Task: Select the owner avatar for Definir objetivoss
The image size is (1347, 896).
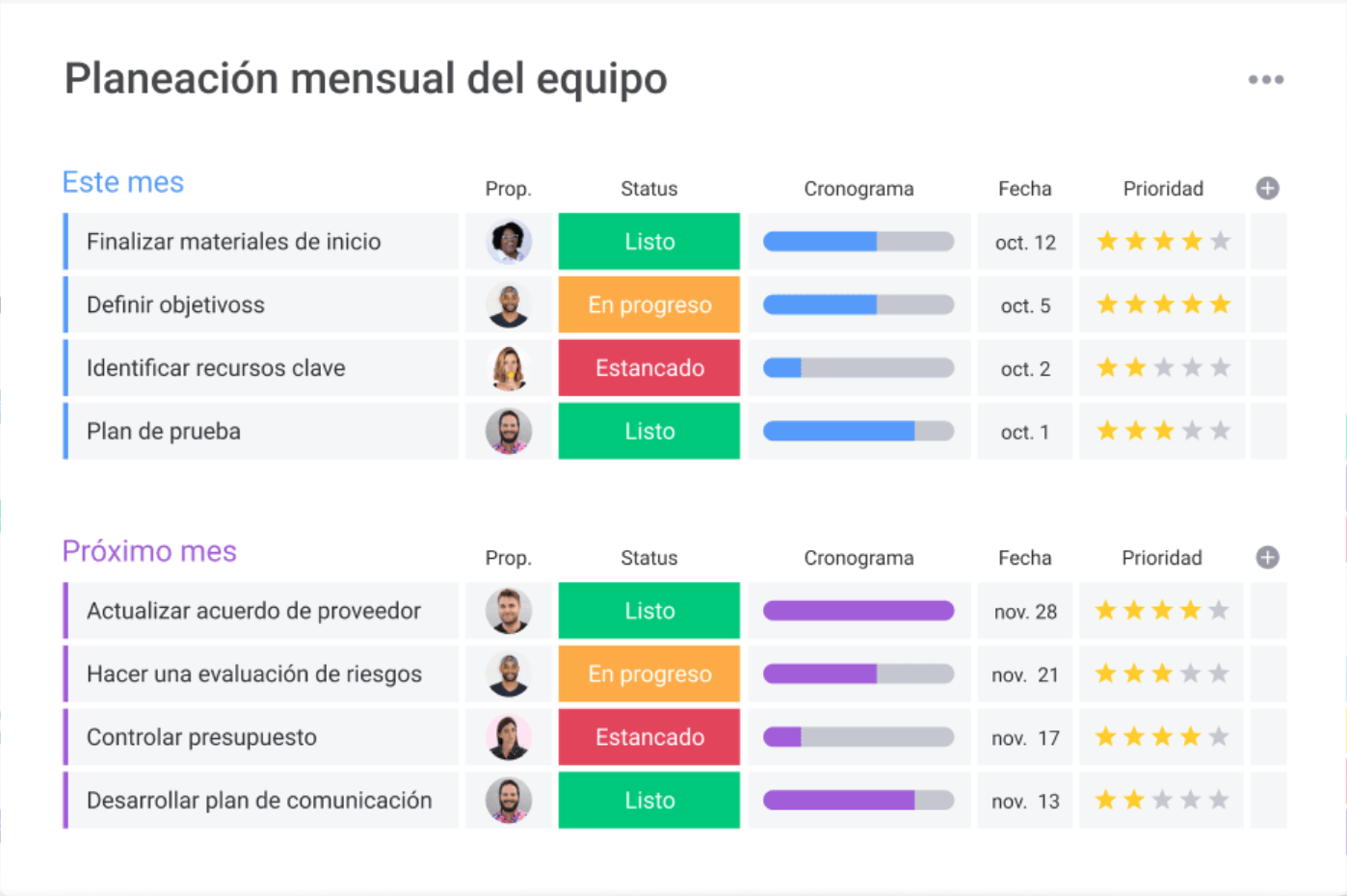Action: click(x=509, y=304)
